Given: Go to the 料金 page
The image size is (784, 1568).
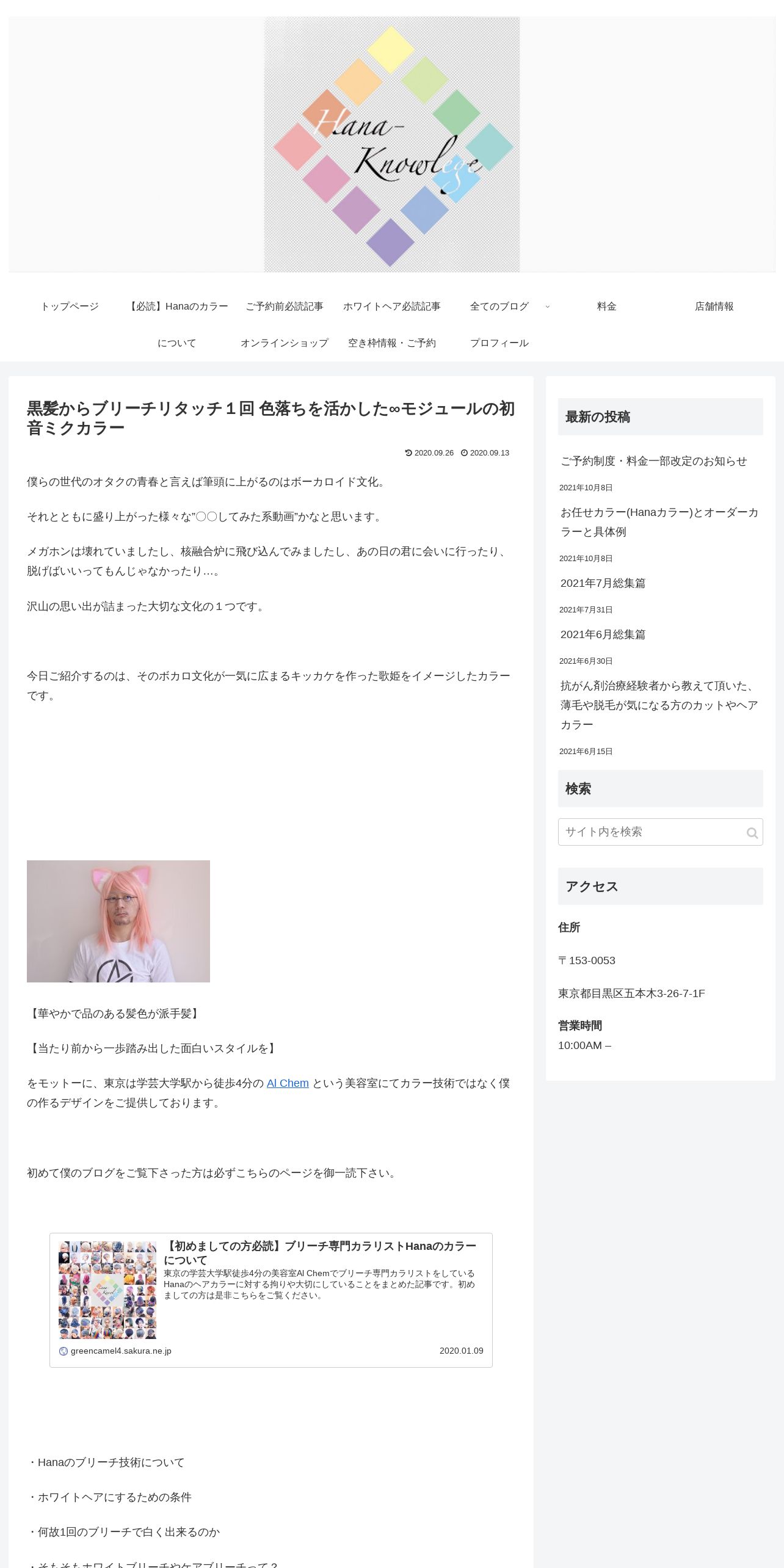Looking at the screenshot, I should [607, 307].
